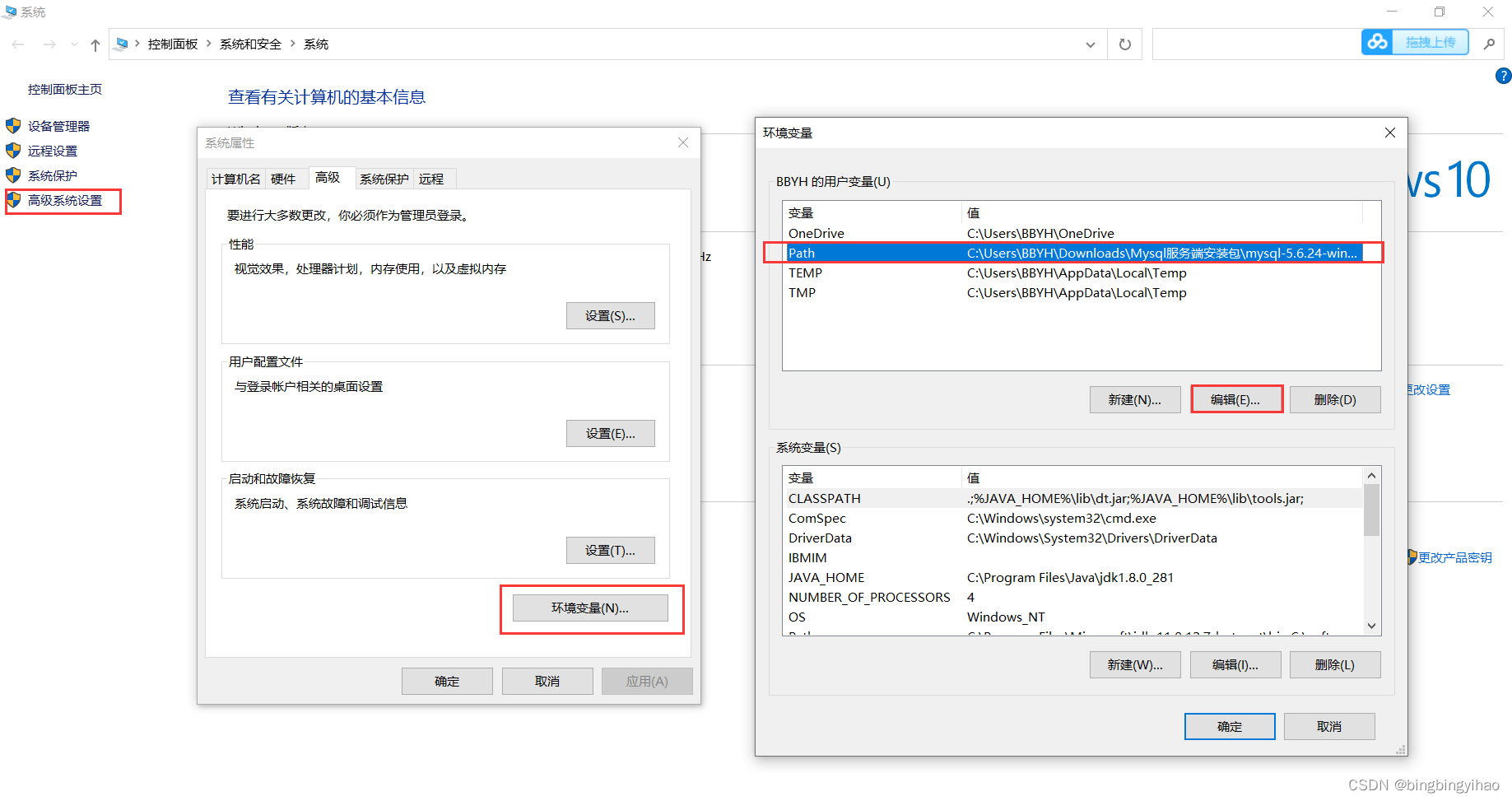This screenshot has height=801, width=1512.
Task: Select OS system variable row
Action: coord(1073,617)
